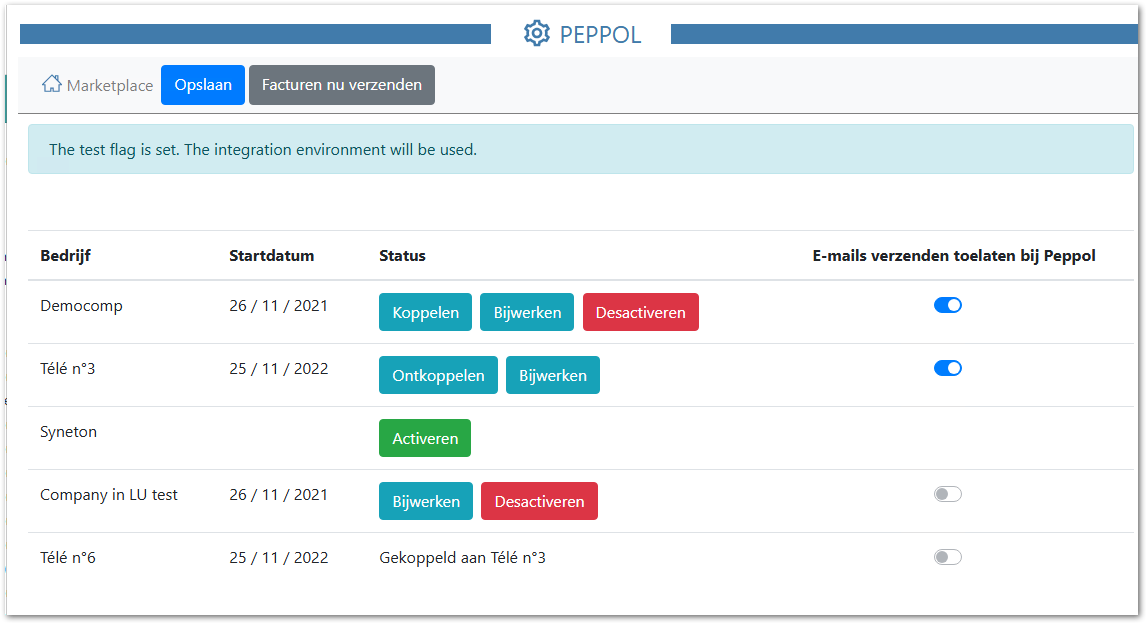Click the Startdatum column header
Image resolution: width=1147 pixels, height=624 pixels.
pyautogui.click(x=271, y=255)
